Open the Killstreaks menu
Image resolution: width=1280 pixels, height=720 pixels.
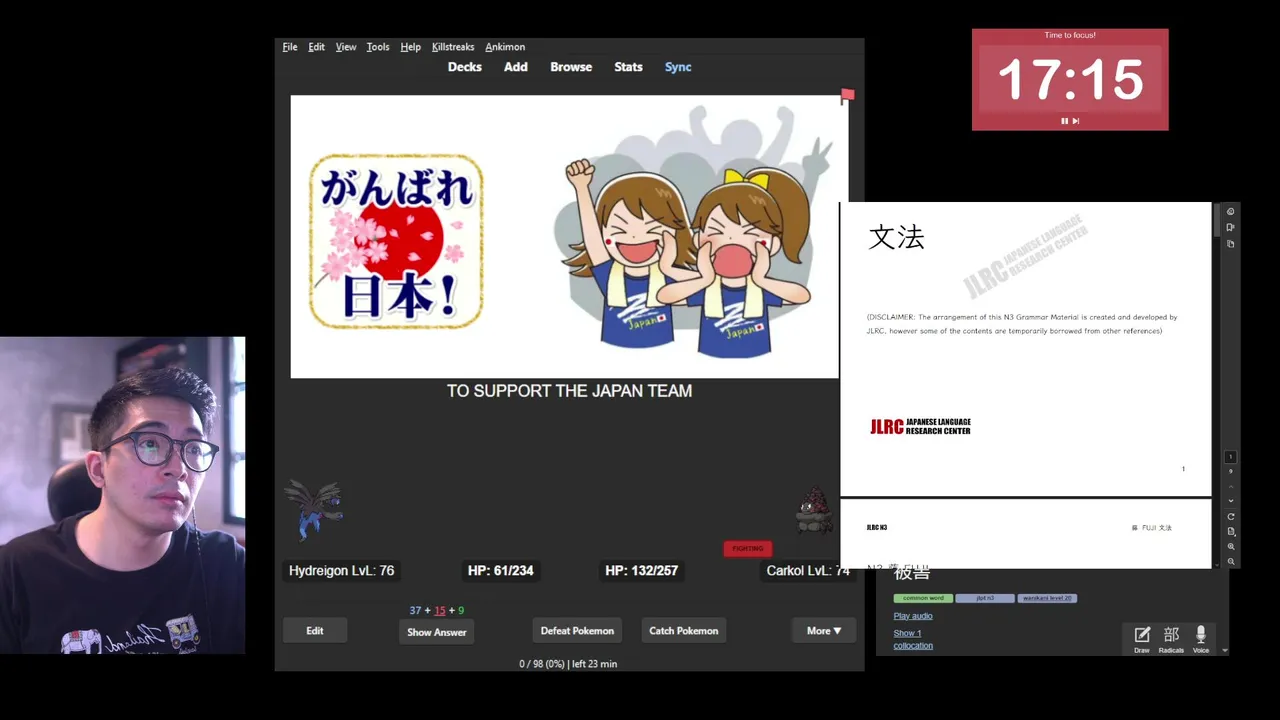[453, 47]
